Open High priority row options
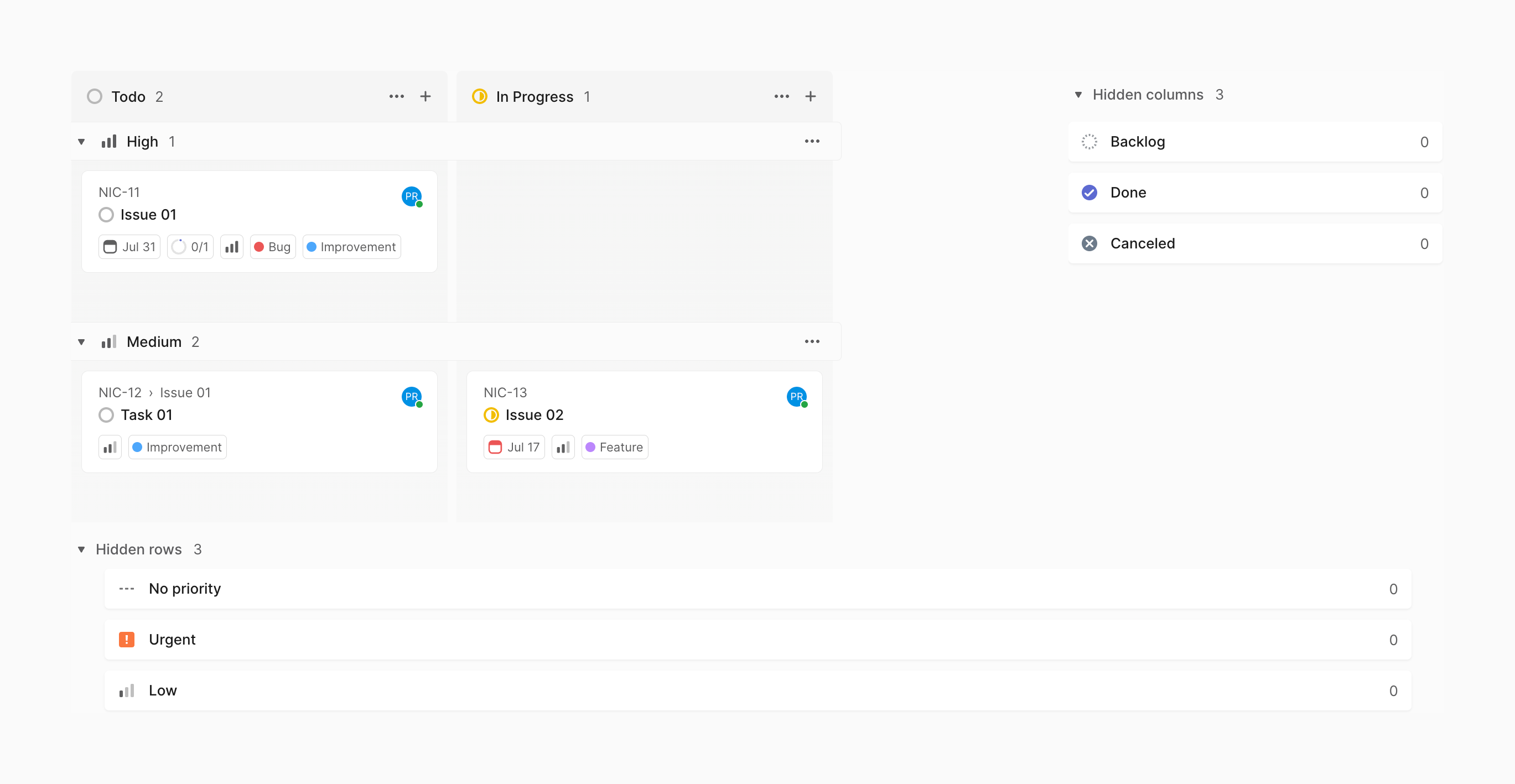 (812, 141)
